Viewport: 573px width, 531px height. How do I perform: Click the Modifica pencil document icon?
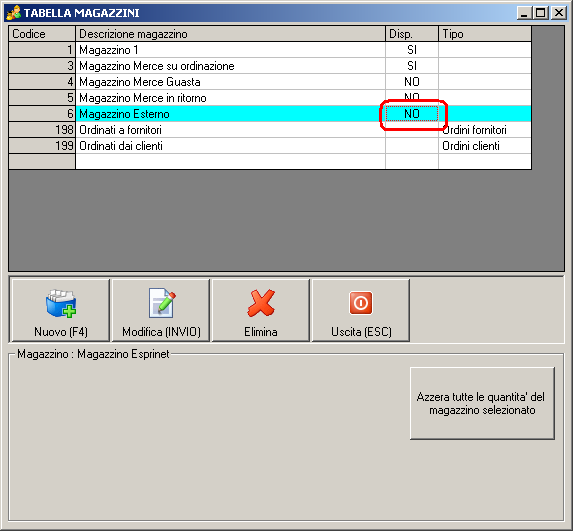click(162, 303)
